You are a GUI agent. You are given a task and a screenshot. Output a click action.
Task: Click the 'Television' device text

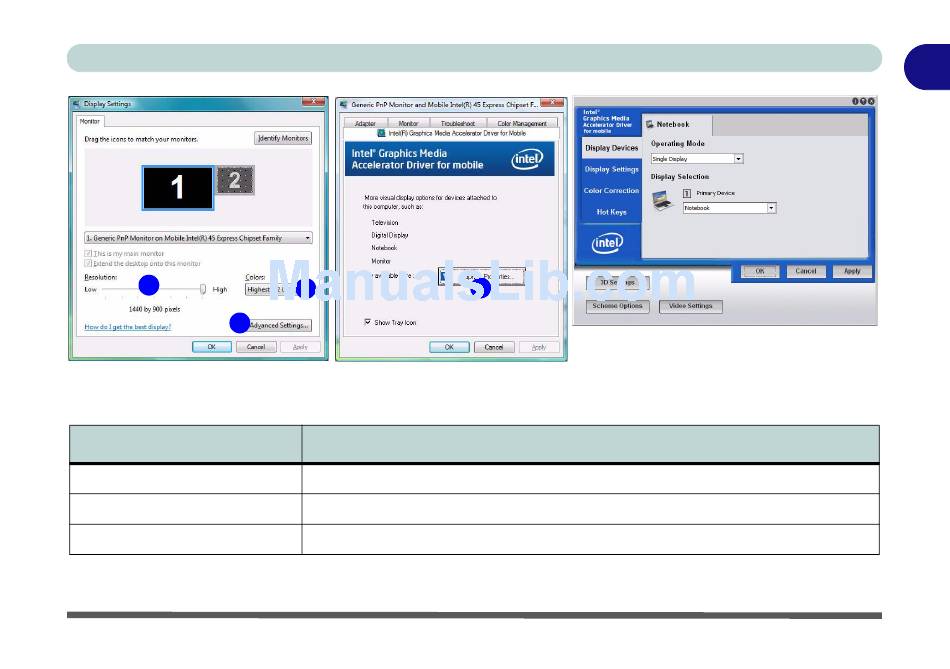pyautogui.click(x=385, y=222)
